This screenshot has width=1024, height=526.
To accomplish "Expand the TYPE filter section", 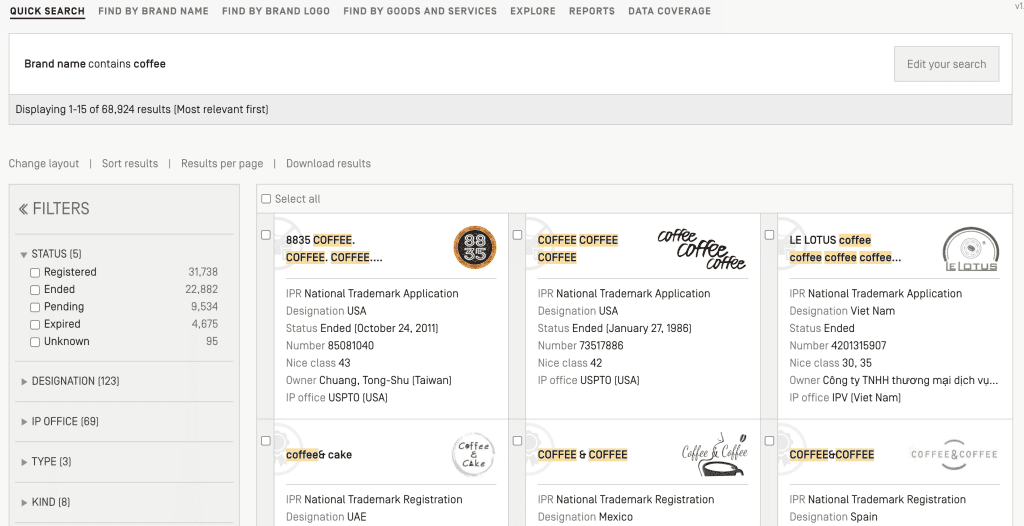I will click(x=46, y=462).
